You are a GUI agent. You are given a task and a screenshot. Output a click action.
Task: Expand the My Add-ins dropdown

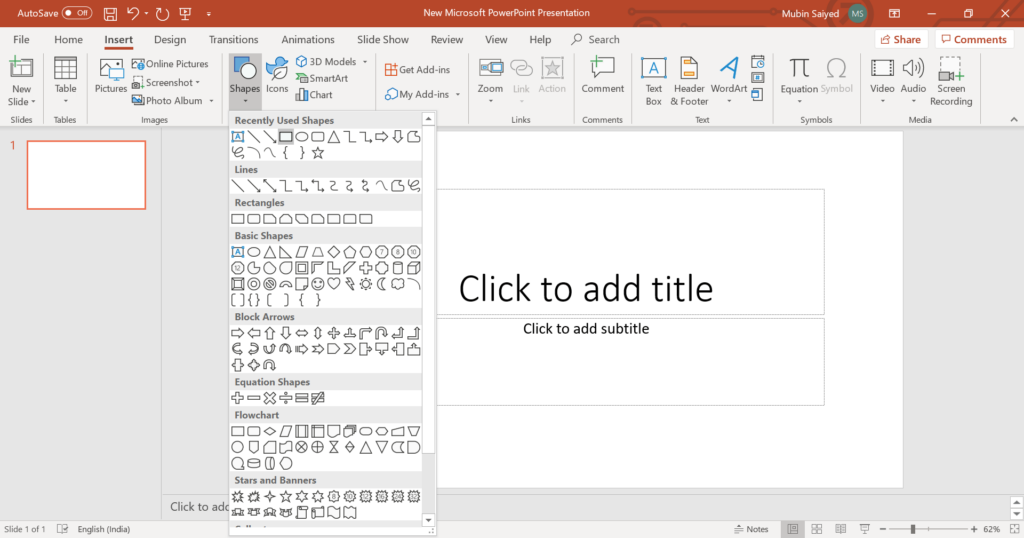tap(458, 95)
